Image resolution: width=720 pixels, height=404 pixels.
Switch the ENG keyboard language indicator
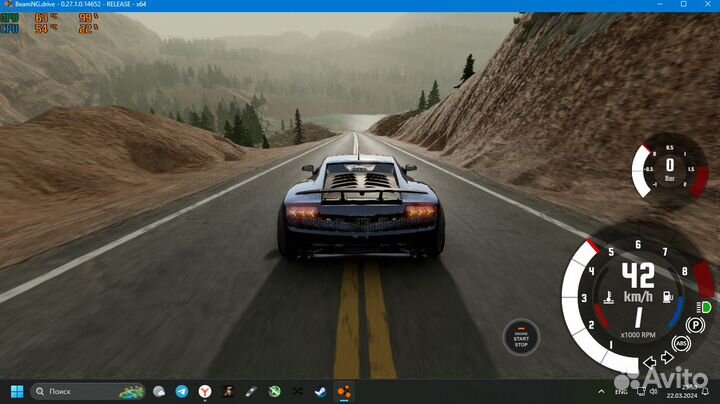(621, 392)
